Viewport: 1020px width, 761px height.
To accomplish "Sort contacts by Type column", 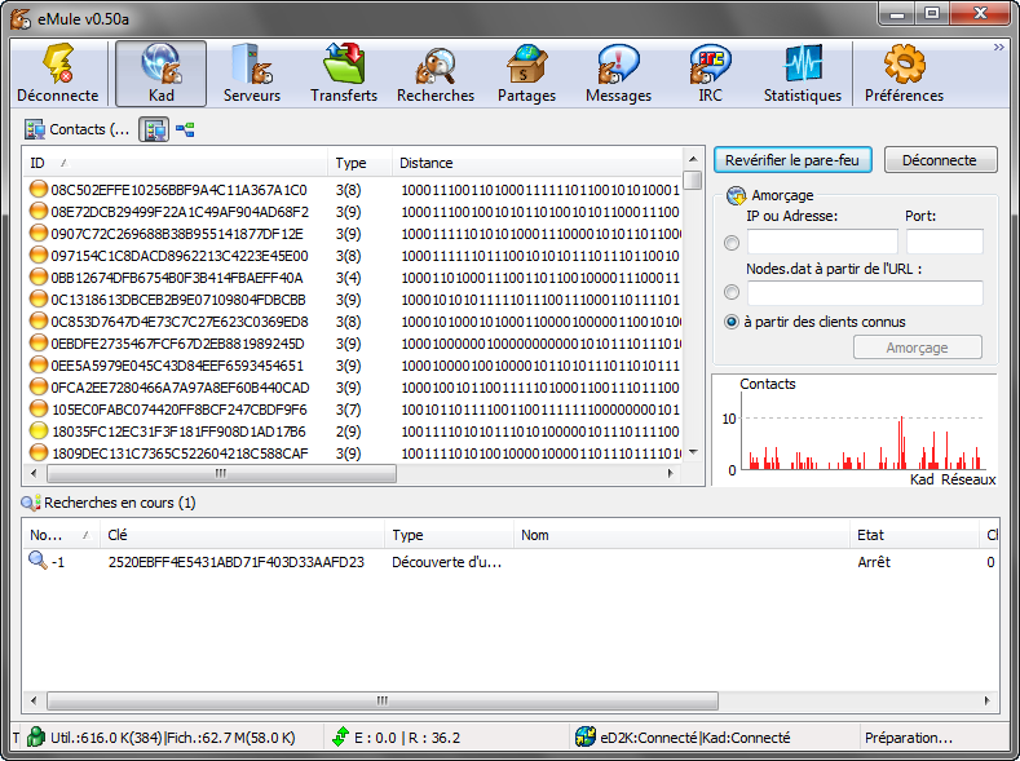I will (360, 163).
